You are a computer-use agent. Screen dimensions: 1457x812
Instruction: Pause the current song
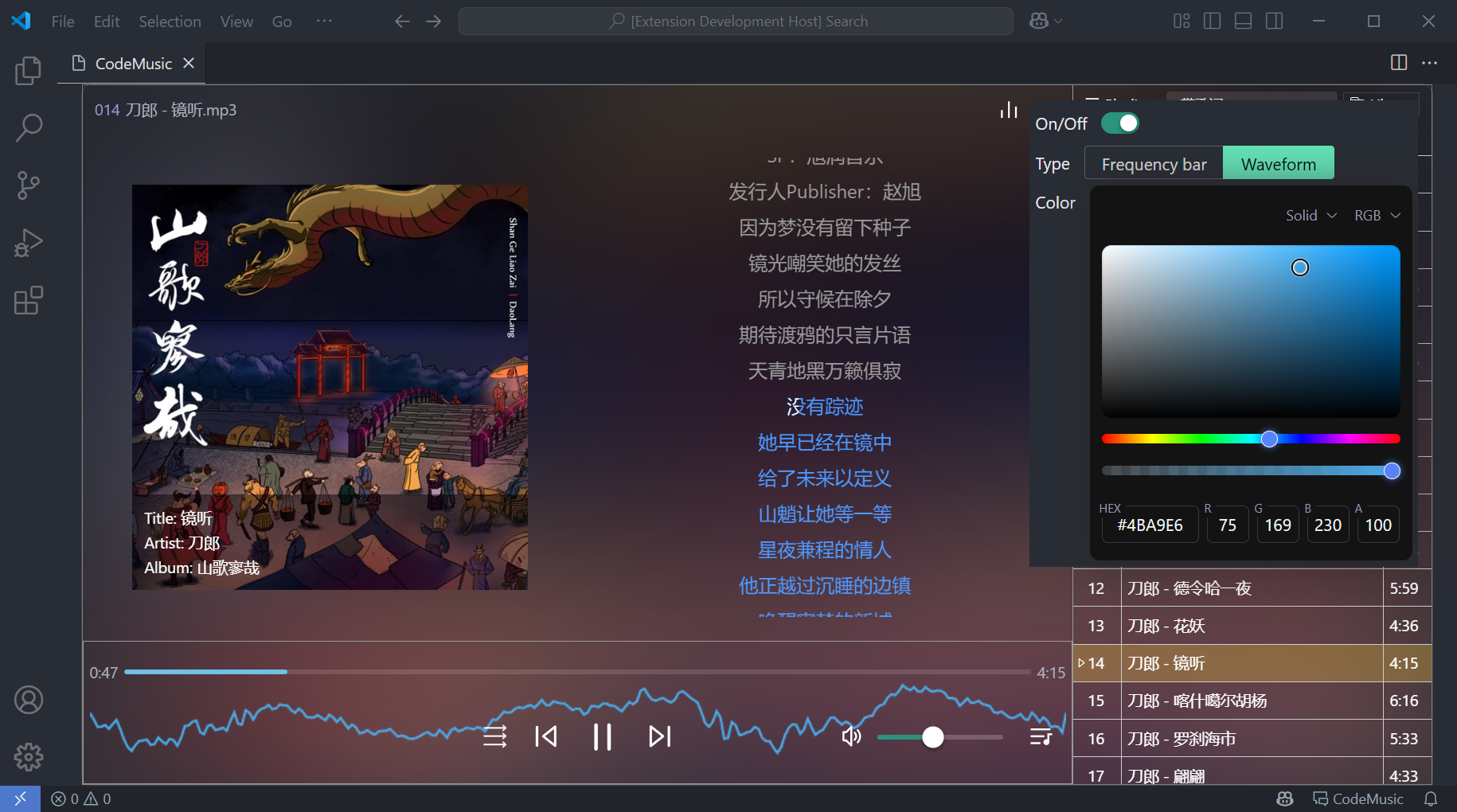coord(603,736)
